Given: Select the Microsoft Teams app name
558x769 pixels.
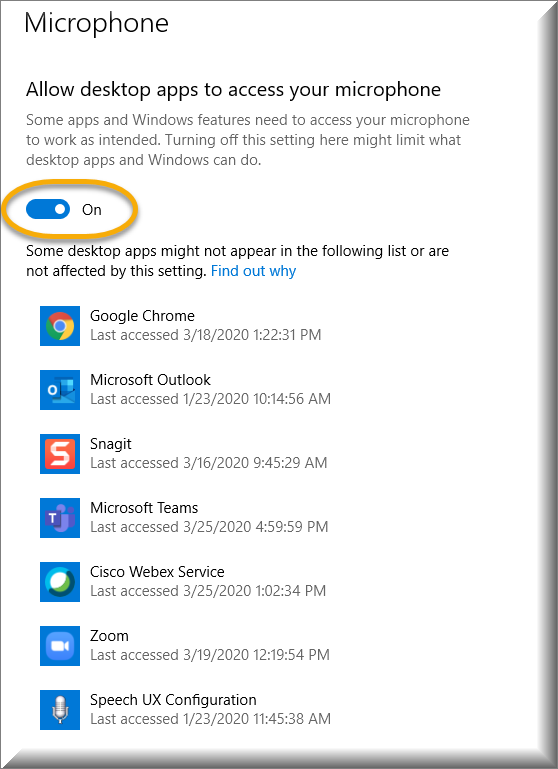Looking at the screenshot, I should pyautogui.click(x=144, y=508).
